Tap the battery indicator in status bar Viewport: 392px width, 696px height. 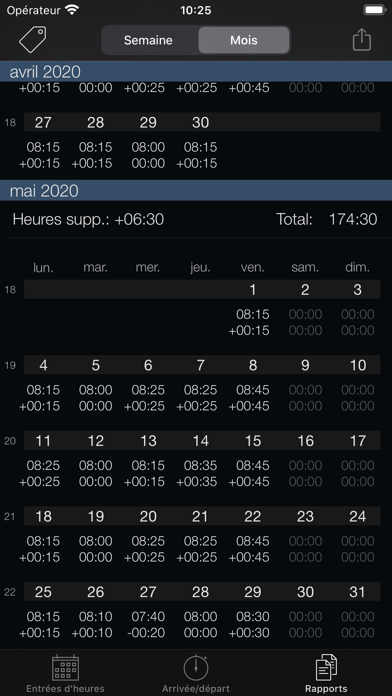(374, 10)
